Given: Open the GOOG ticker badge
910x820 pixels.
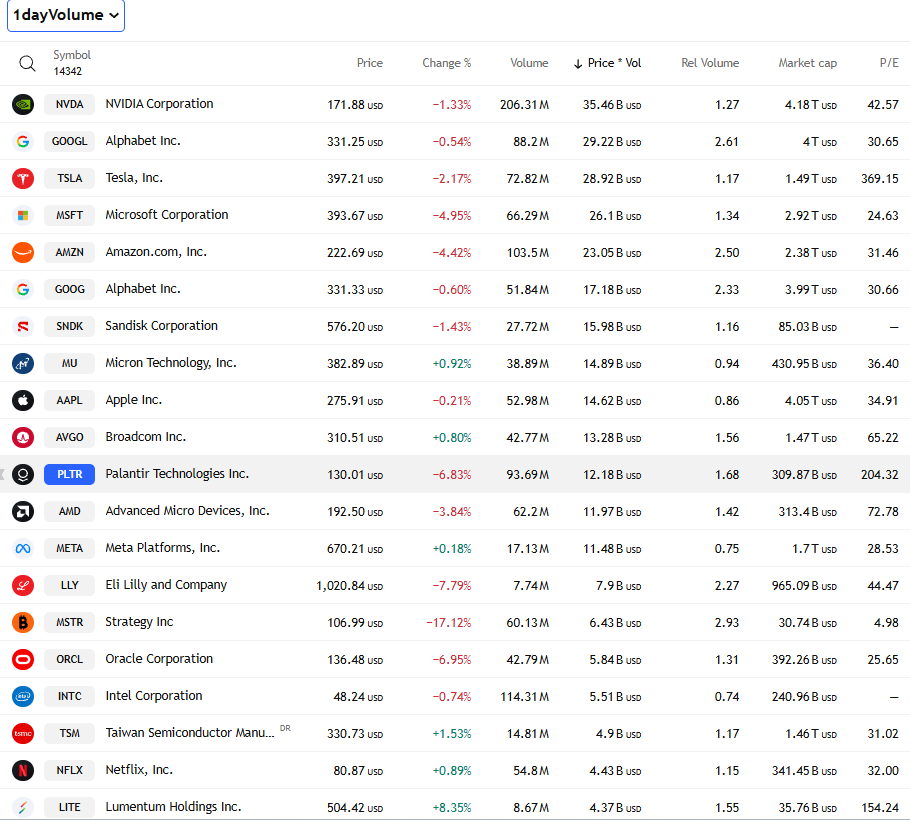Looking at the screenshot, I should click(x=70, y=290).
